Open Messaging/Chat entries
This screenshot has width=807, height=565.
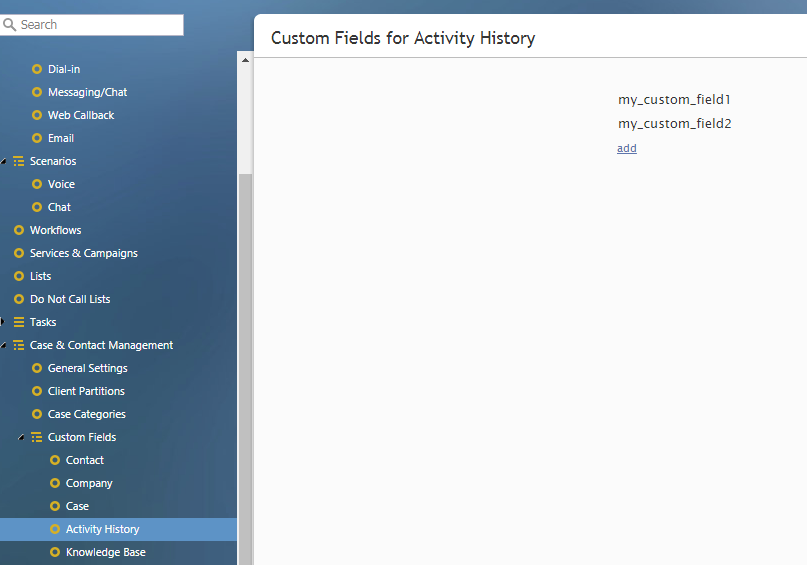coord(87,92)
